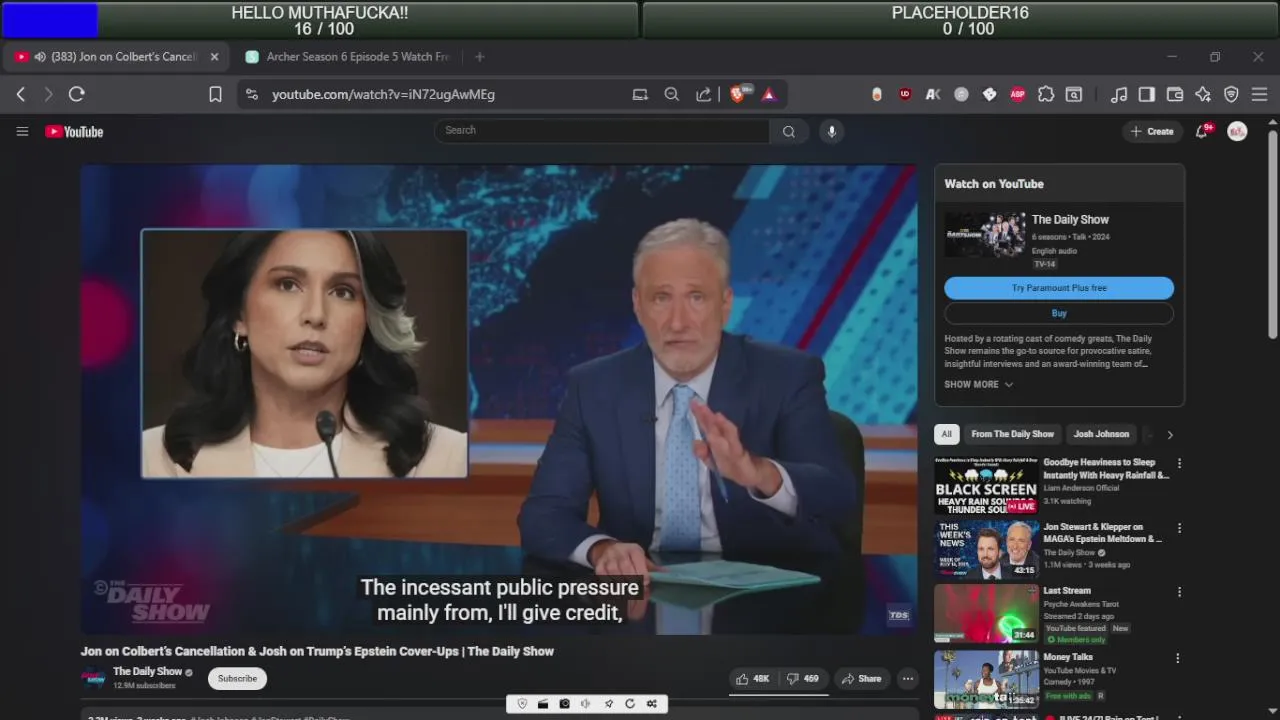Open the browser main hamburger menu
Image resolution: width=1280 pixels, height=720 pixels.
coord(1259,94)
